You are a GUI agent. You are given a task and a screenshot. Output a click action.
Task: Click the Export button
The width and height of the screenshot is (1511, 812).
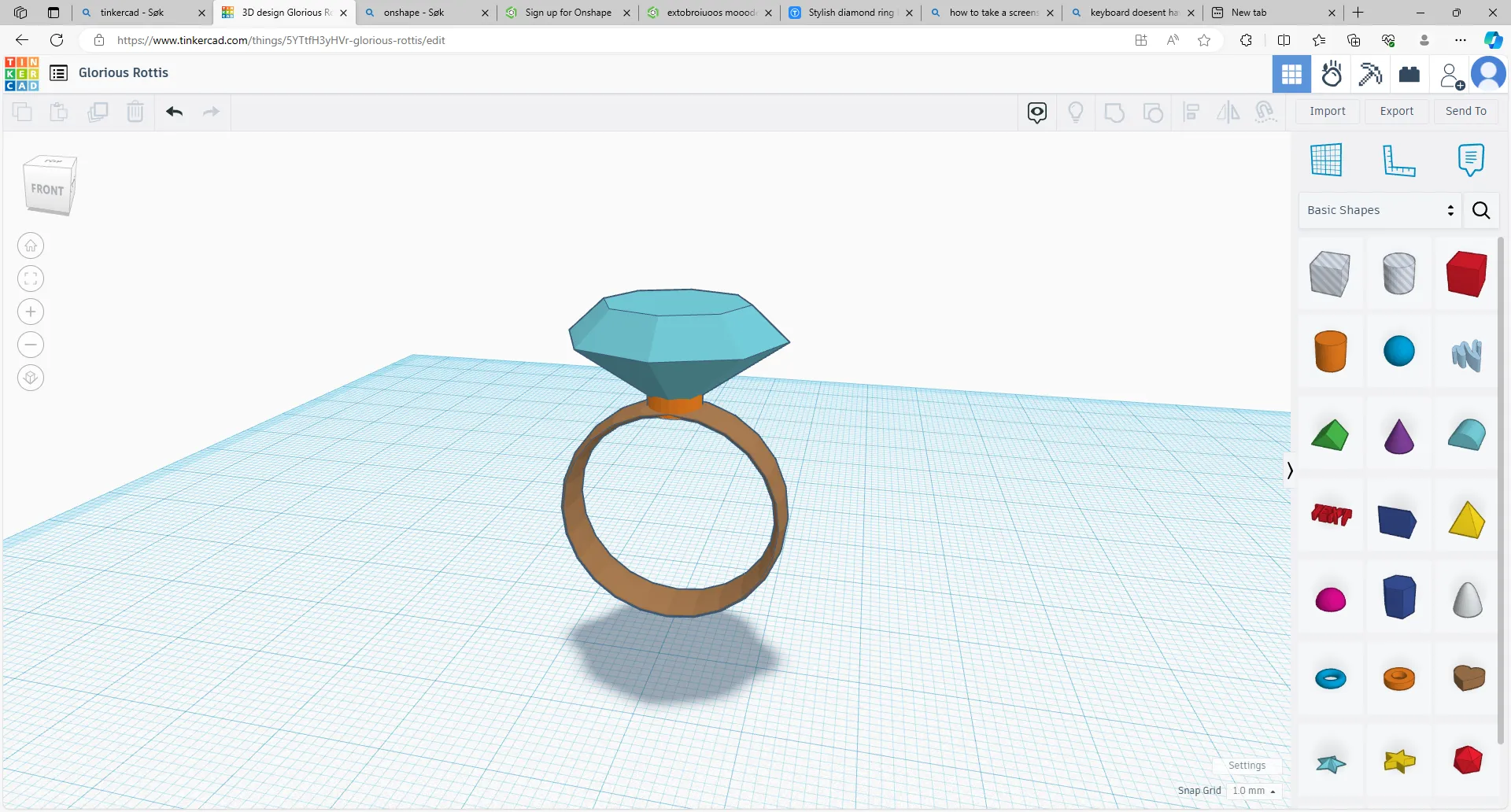pyautogui.click(x=1396, y=112)
